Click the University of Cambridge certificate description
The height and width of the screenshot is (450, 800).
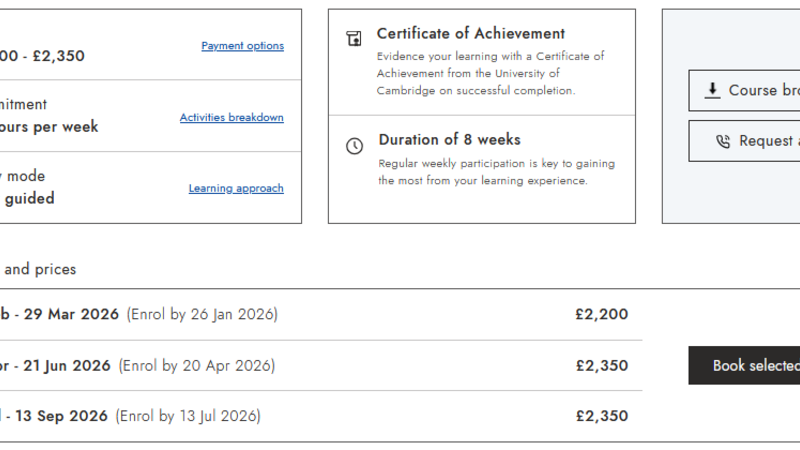pyautogui.click(x=490, y=73)
